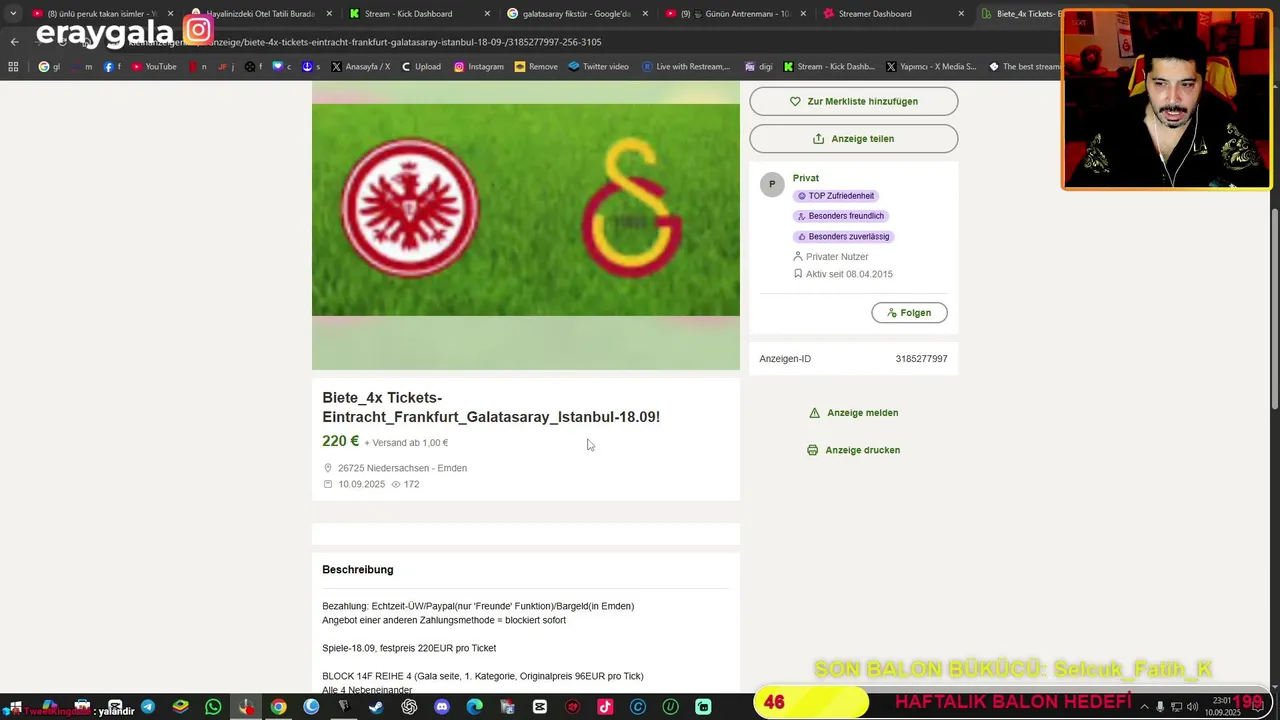Click the microphone icon in system tray
The width and height of the screenshot is (1280, 720).
click(1160, 707)
